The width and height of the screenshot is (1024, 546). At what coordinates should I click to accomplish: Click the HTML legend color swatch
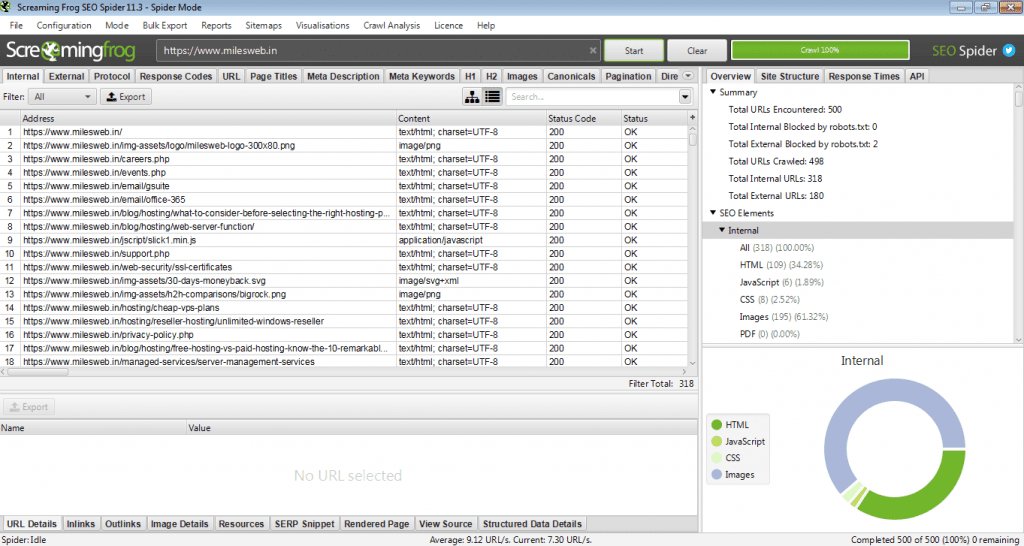pos(716,425)
